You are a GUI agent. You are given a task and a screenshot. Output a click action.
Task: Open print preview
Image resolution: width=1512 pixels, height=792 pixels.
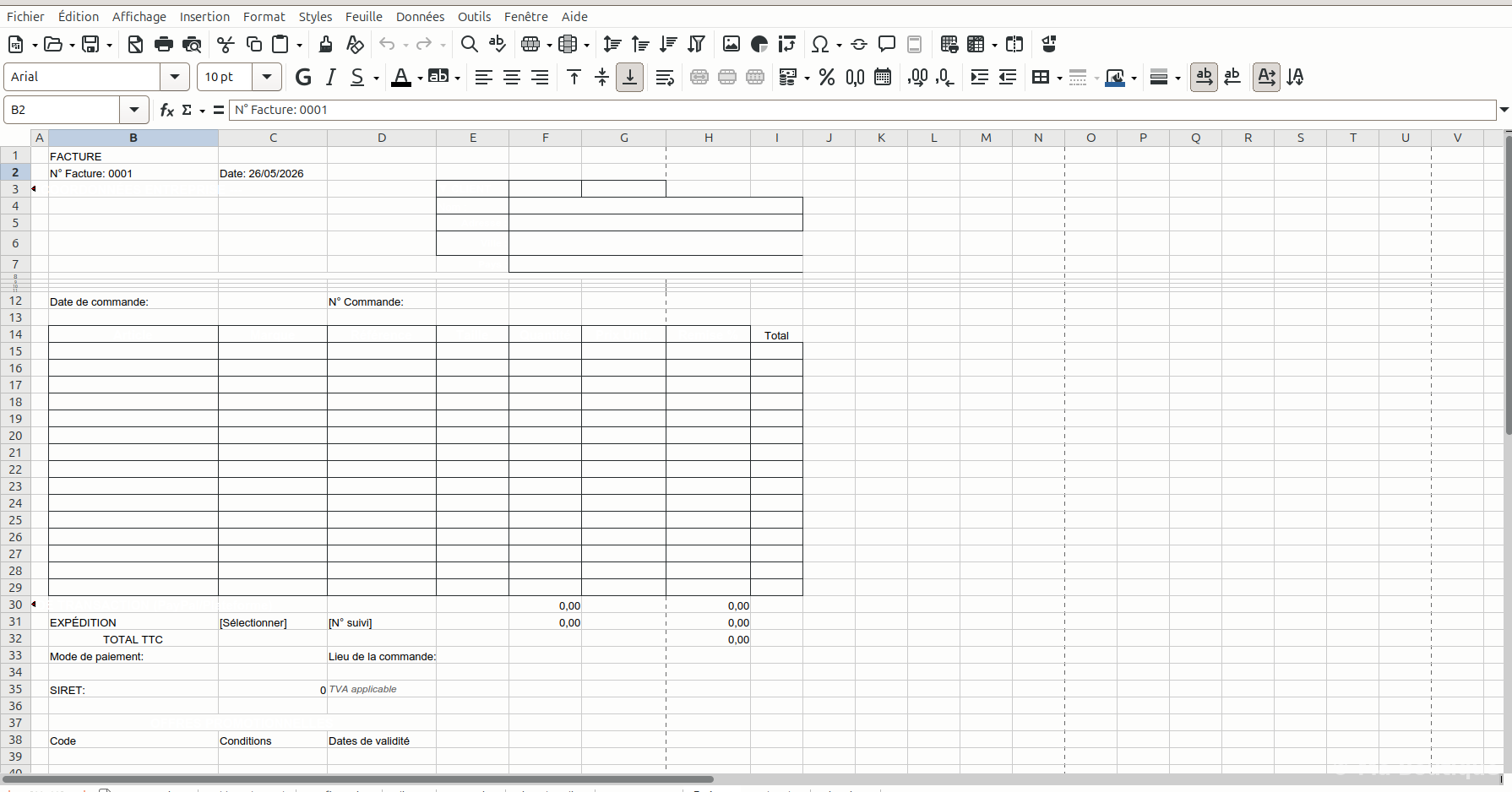click(x=193, y=45)
